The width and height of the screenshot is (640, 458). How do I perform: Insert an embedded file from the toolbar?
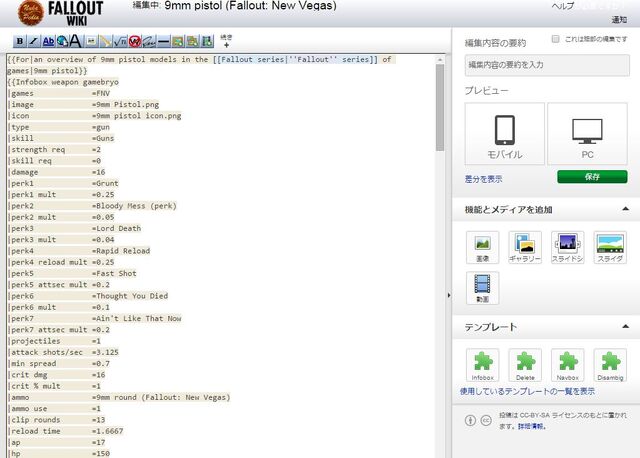click(91, 41)
